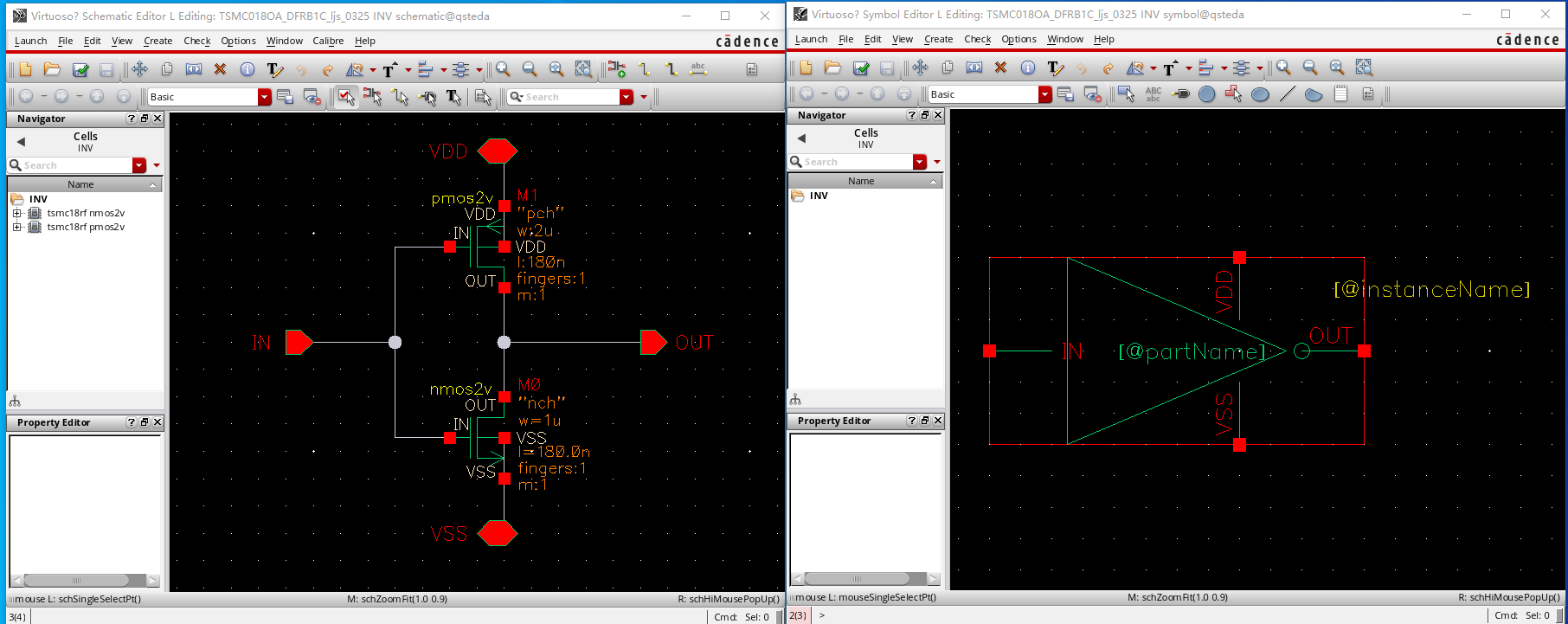1568x624 pixels.
Task: Click Check and Save in Symbol Editor
Action: pyautogui.click(x=861, y=67)
